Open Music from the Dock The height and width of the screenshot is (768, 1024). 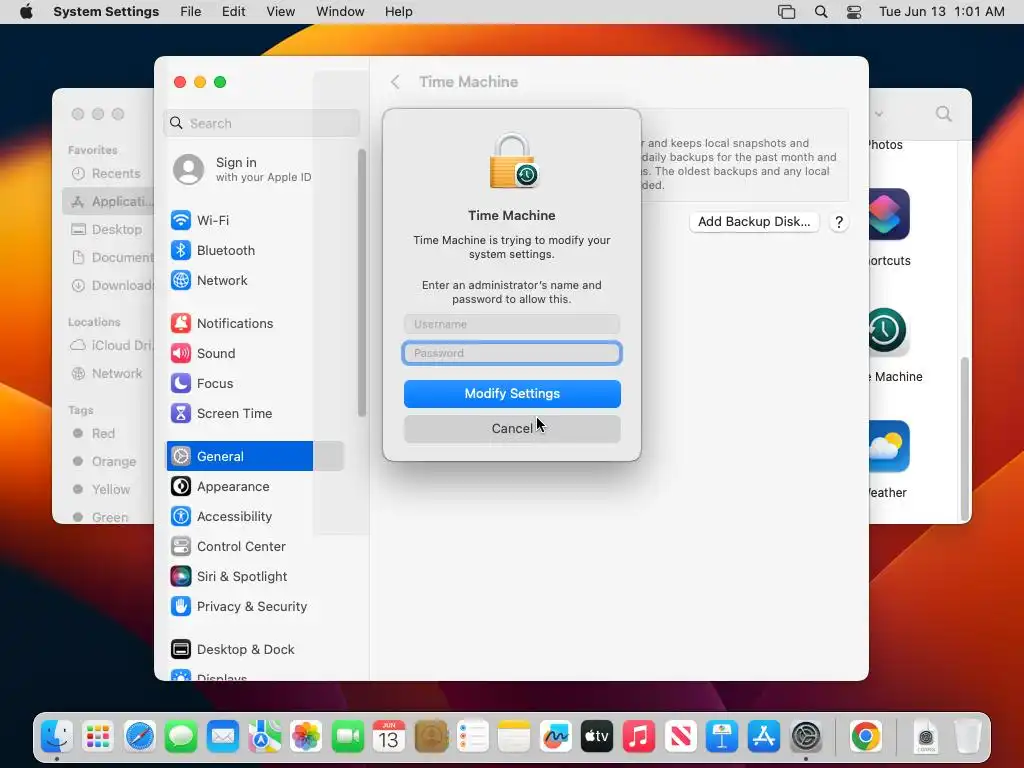[x=639, y=737]
